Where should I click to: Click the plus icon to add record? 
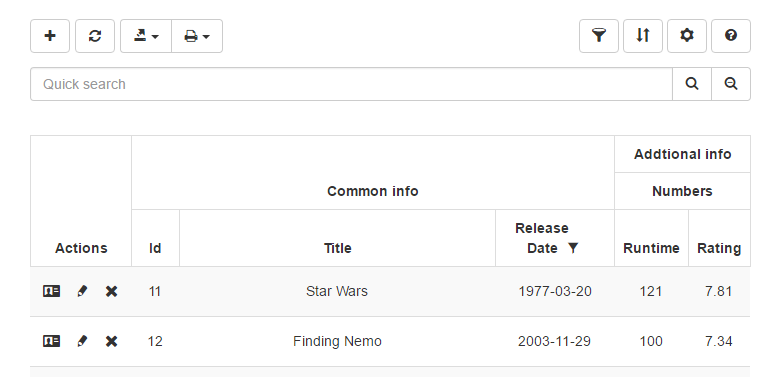[50, 36]
